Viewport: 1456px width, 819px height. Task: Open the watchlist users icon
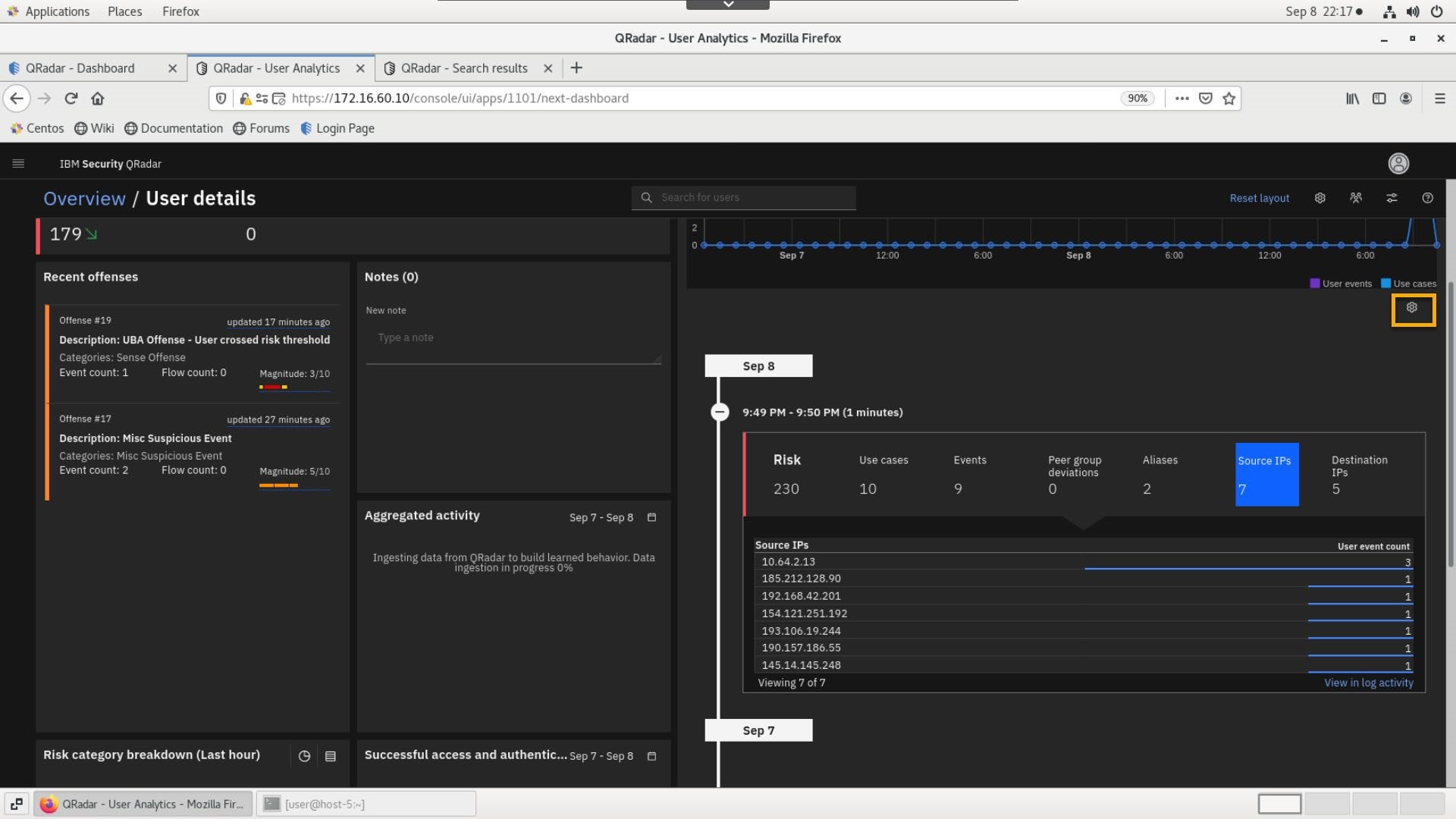click(x=1356, y=198)
